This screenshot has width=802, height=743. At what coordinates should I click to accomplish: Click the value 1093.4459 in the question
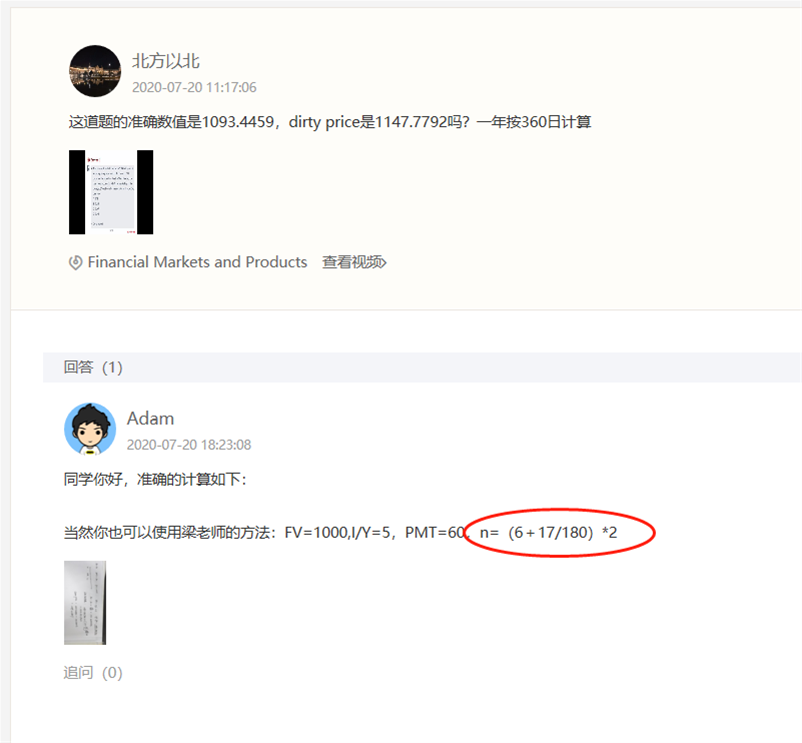[x=238, y=122]
